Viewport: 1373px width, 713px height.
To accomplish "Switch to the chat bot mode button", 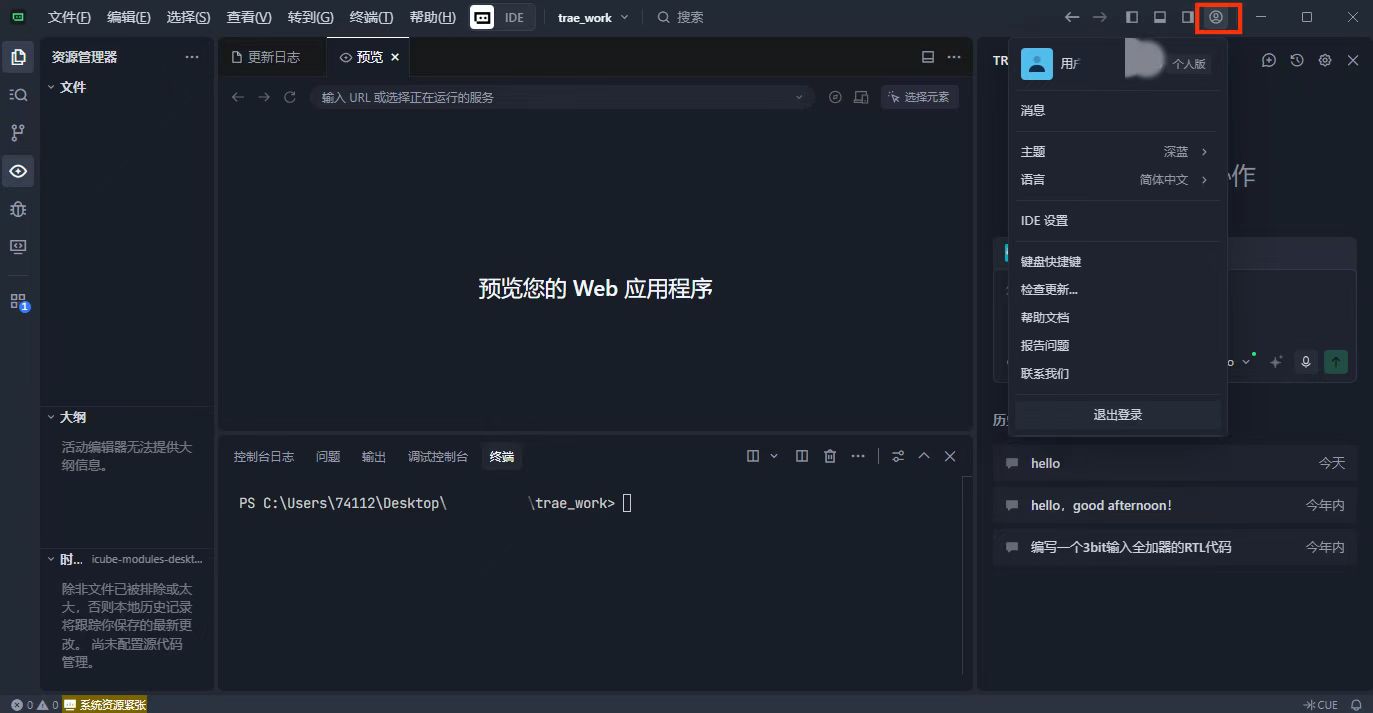I will [482, 17].
